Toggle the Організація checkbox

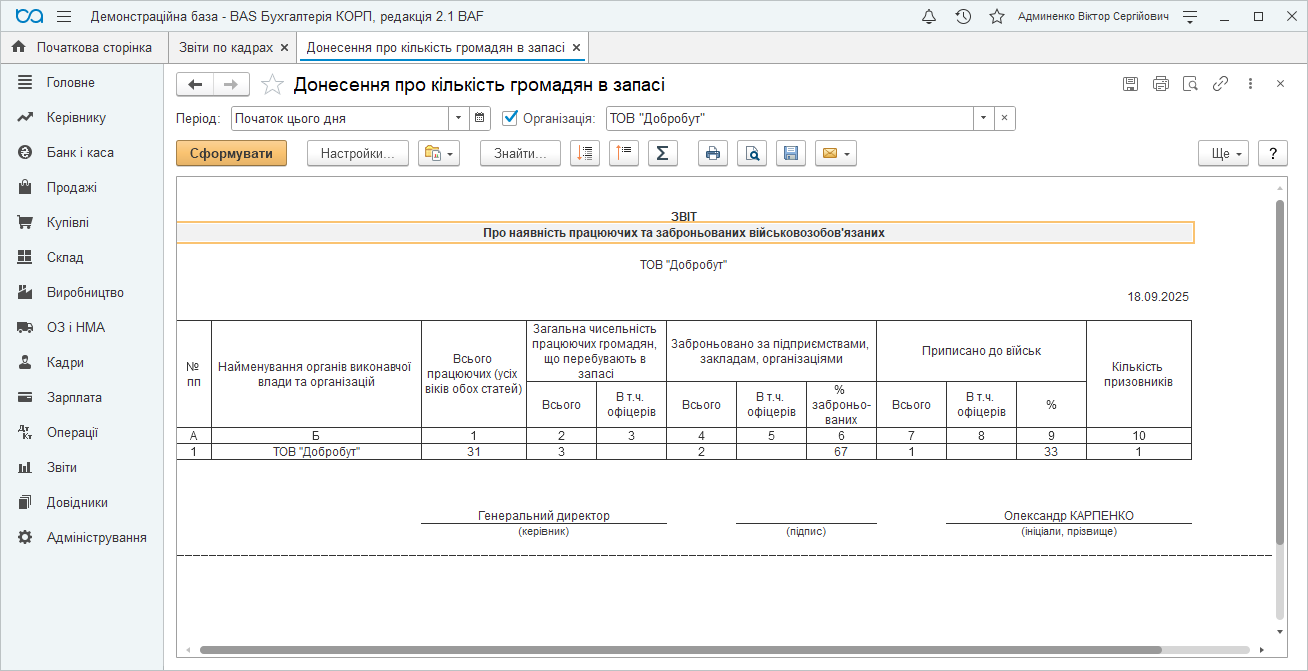(x=510, y=118)
